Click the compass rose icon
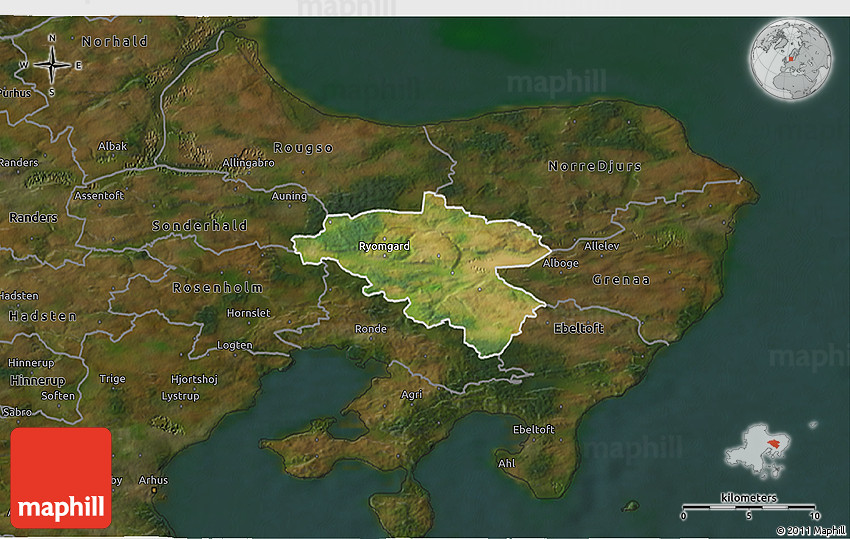The image size is (850, 539). tap(52, 65)
